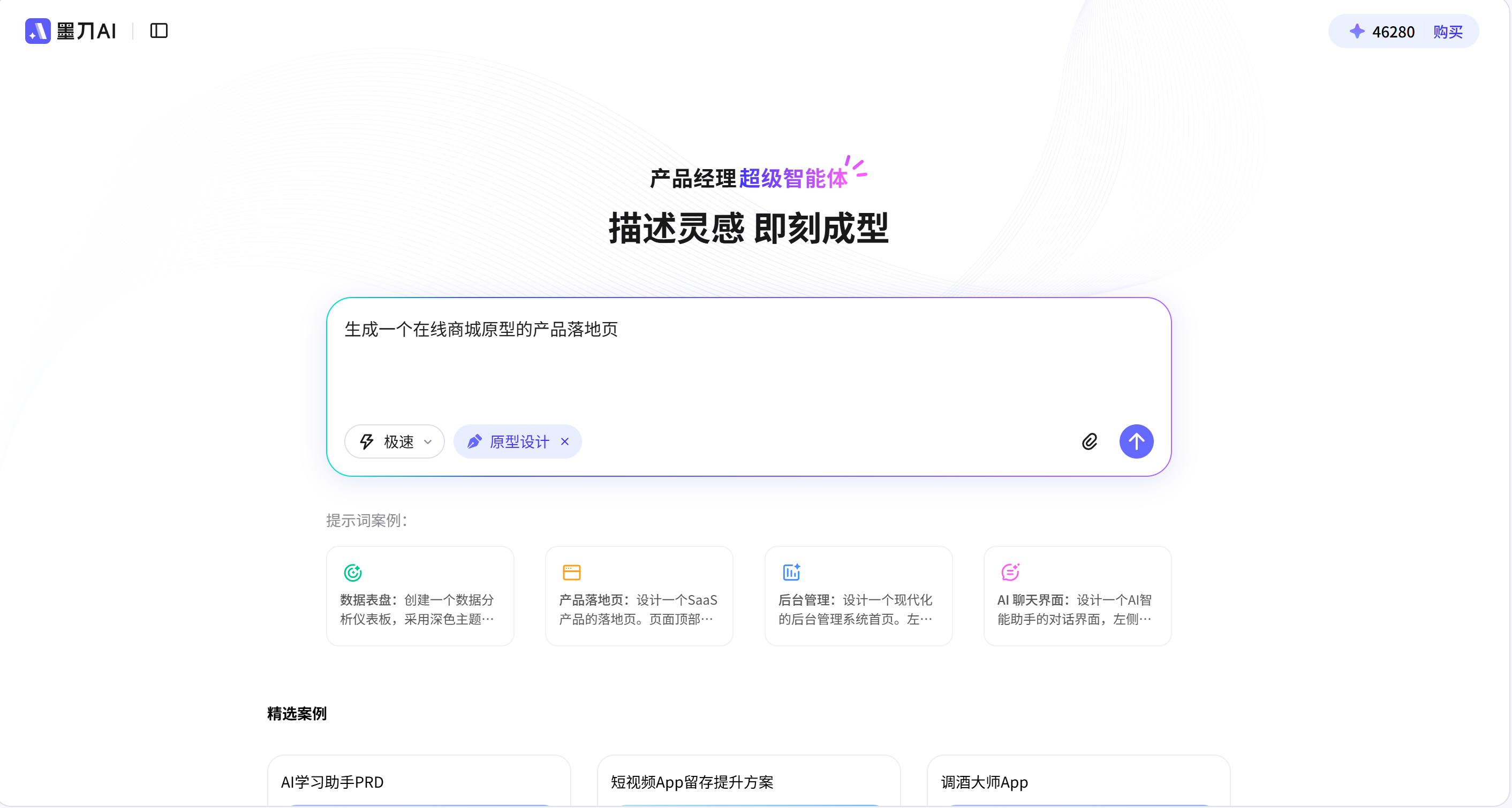Viewport: 1512px width, 808px height.
Task: Click the pen icon in the 原型设计 tag
Action: click(474, 441)
